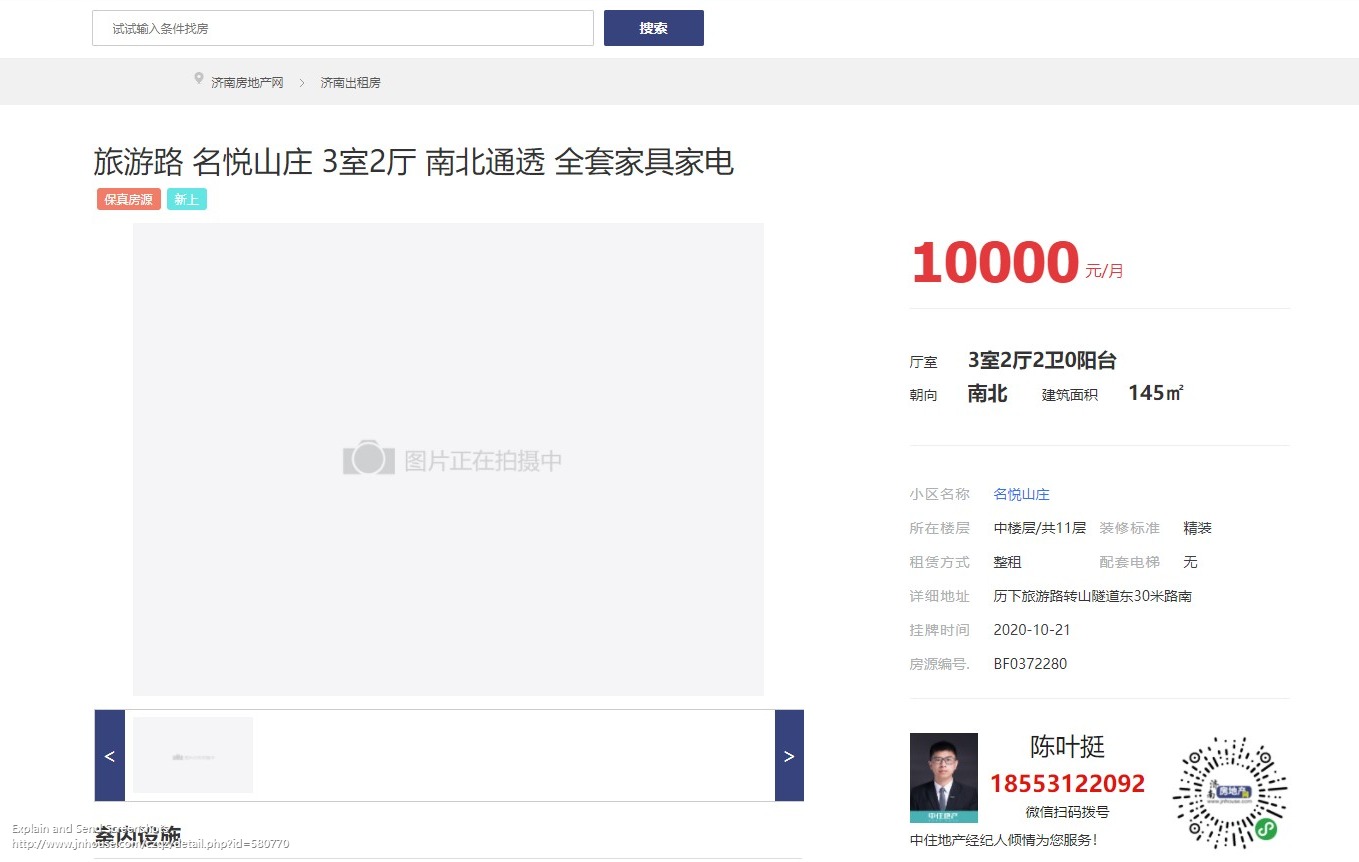Show previous photo with left arrow
The height and width of the screenshot is (862, 1359).
[x=109, y=756]
